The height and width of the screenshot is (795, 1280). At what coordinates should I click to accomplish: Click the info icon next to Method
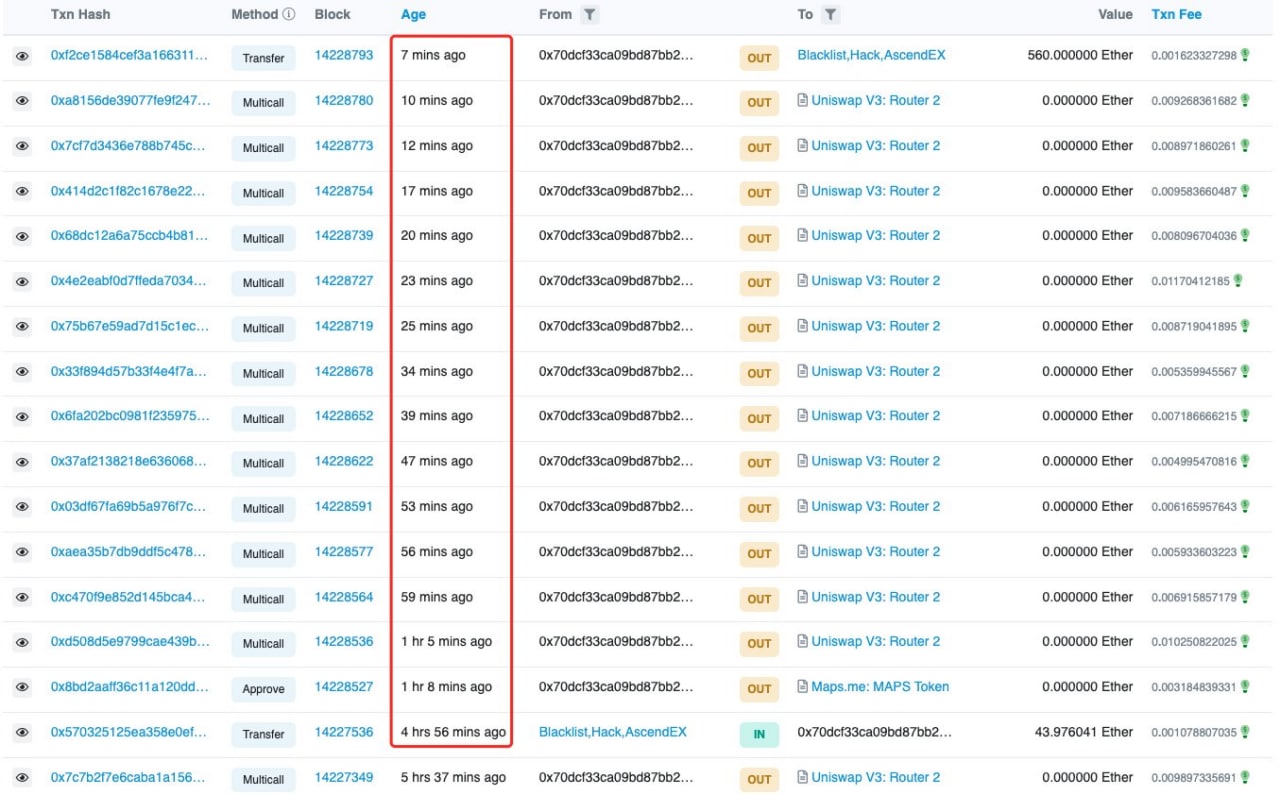pos(289,15)
